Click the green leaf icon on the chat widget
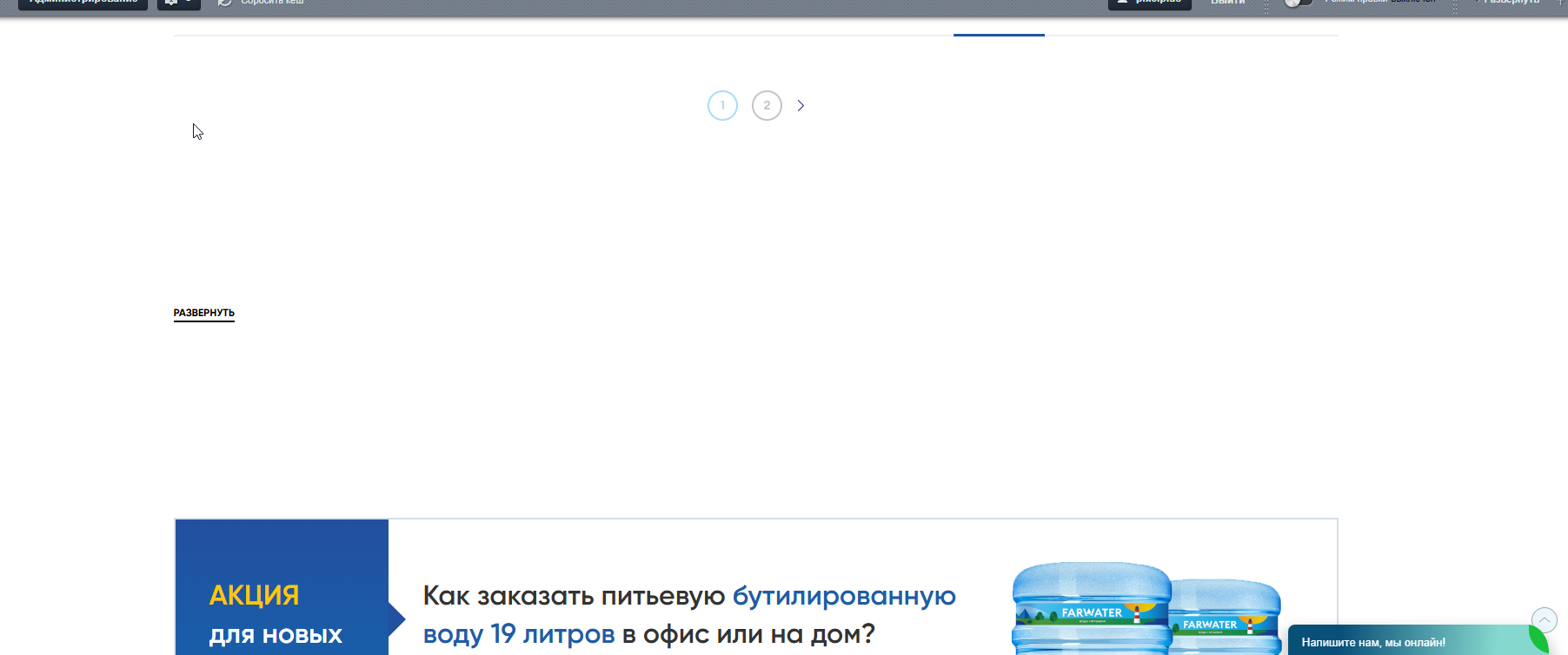 [x=1538, y=639]
